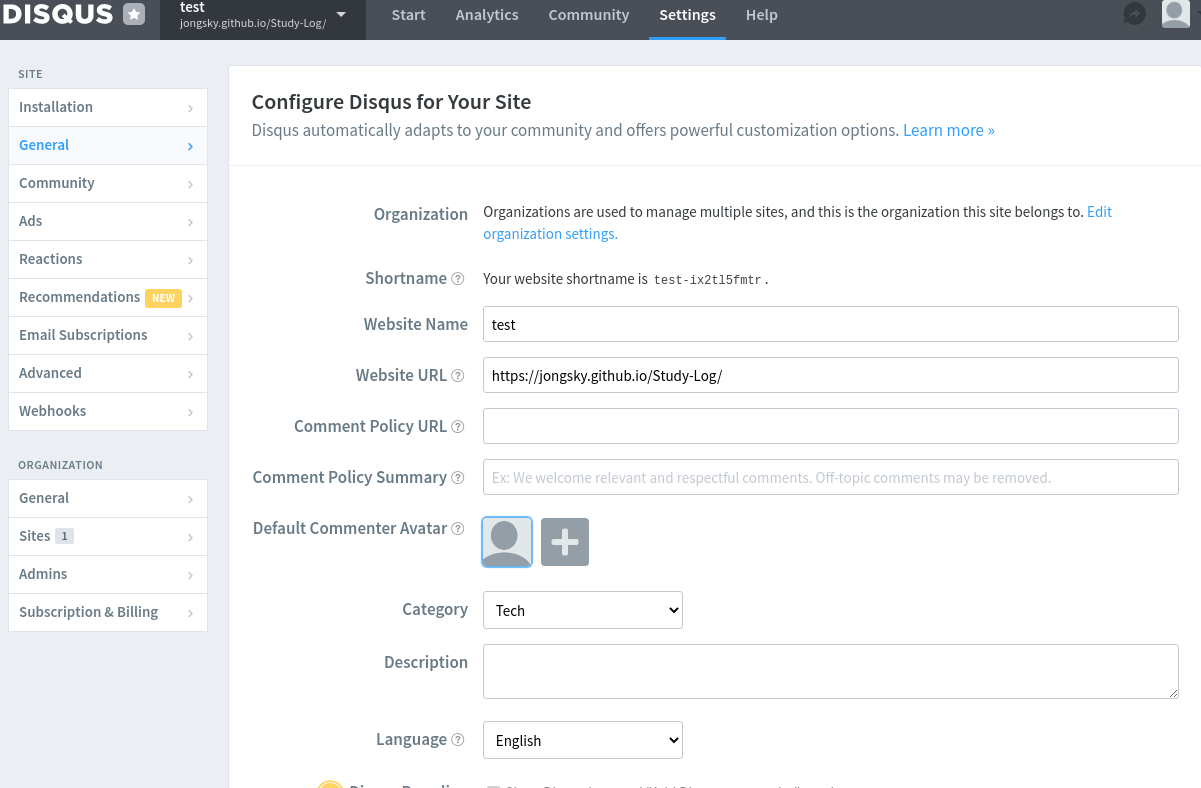The height and width of the screenshot is (788, 1201).
Task: Go to Reactions settings
Action: pos(108,259)
